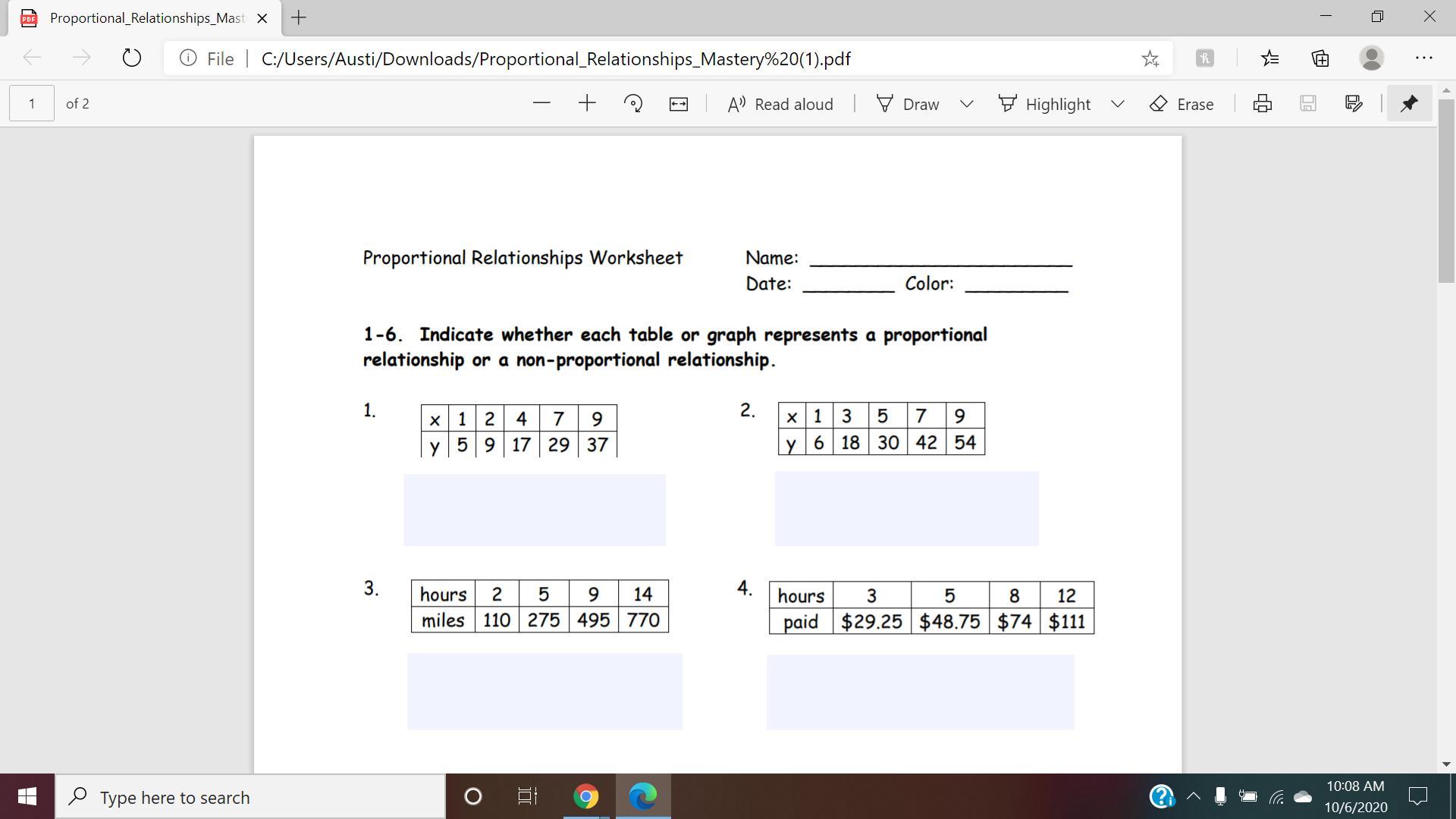Open the Collections icon
Image resolution: width=1456 pixels, height=819 pixels.
point(1320,58)
